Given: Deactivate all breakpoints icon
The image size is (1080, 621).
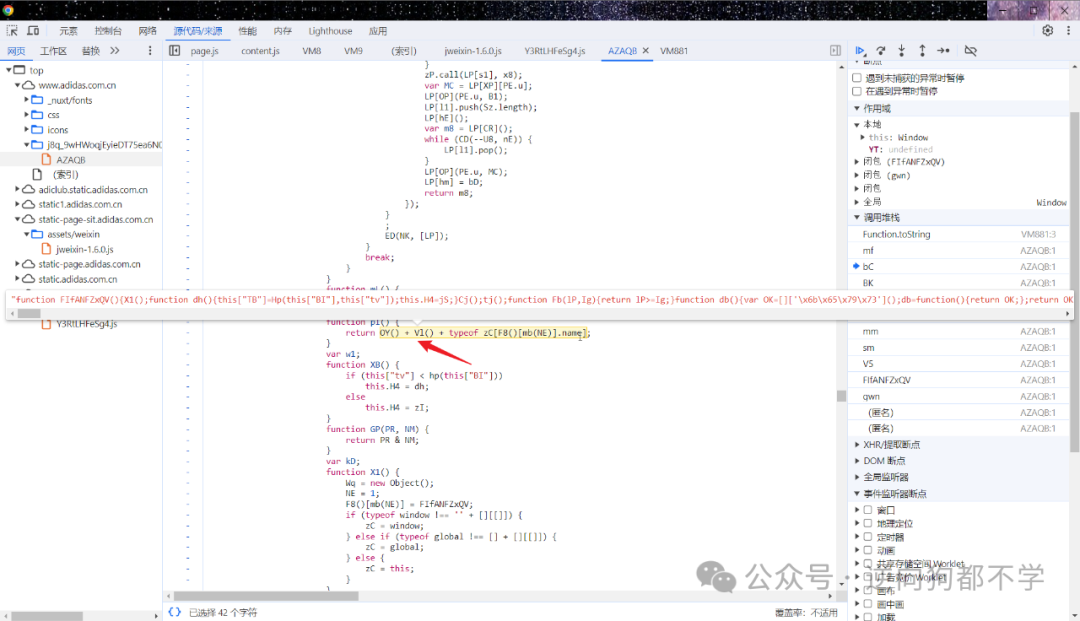Looking at the screenshot, I should (970, 51).
